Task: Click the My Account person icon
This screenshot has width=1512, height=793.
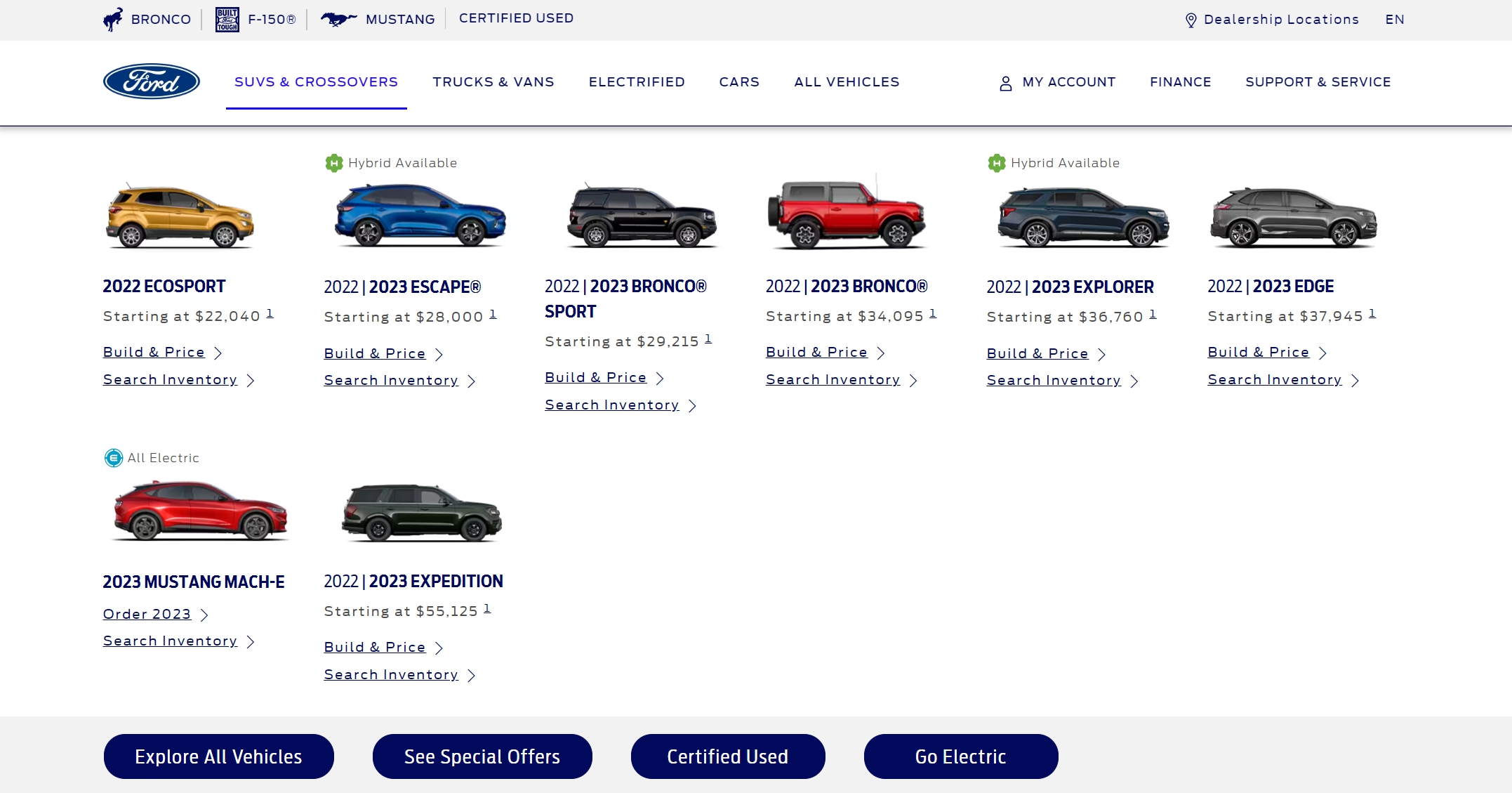Action: pos(1005,83)
